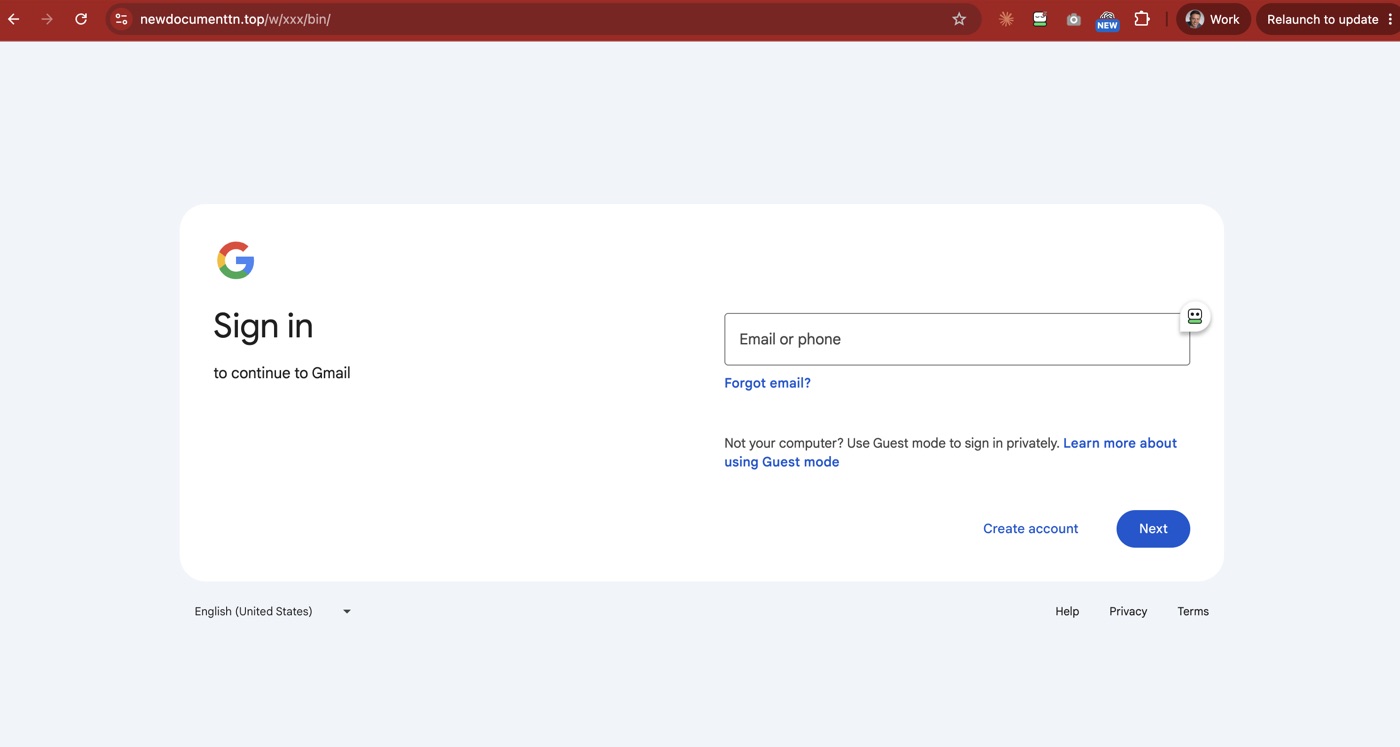Bookmark this page with the star icon
This screenshot has width=1400, height=747.
[x=959, y=19]
